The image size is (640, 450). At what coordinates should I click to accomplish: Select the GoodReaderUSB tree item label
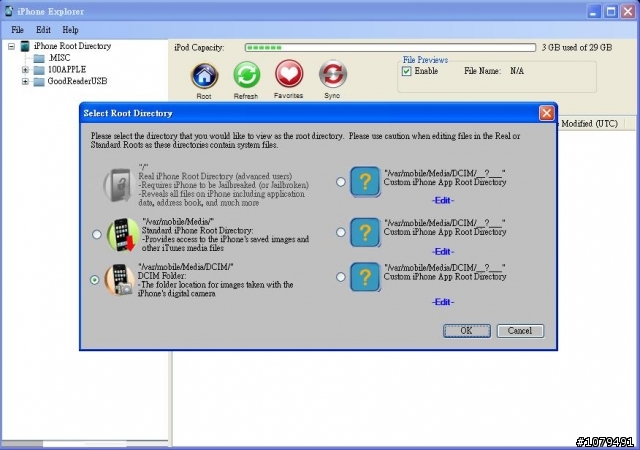pos(78,82)
